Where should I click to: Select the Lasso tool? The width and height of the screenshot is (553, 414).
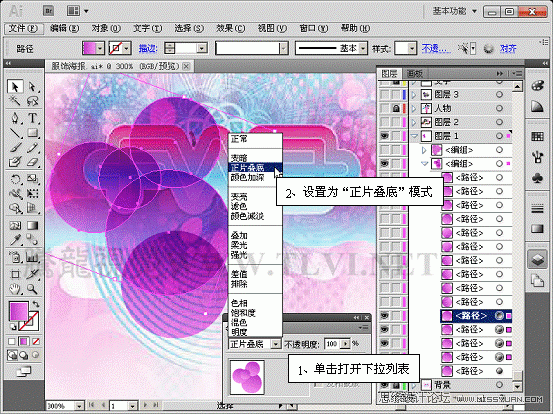(32, 101)
